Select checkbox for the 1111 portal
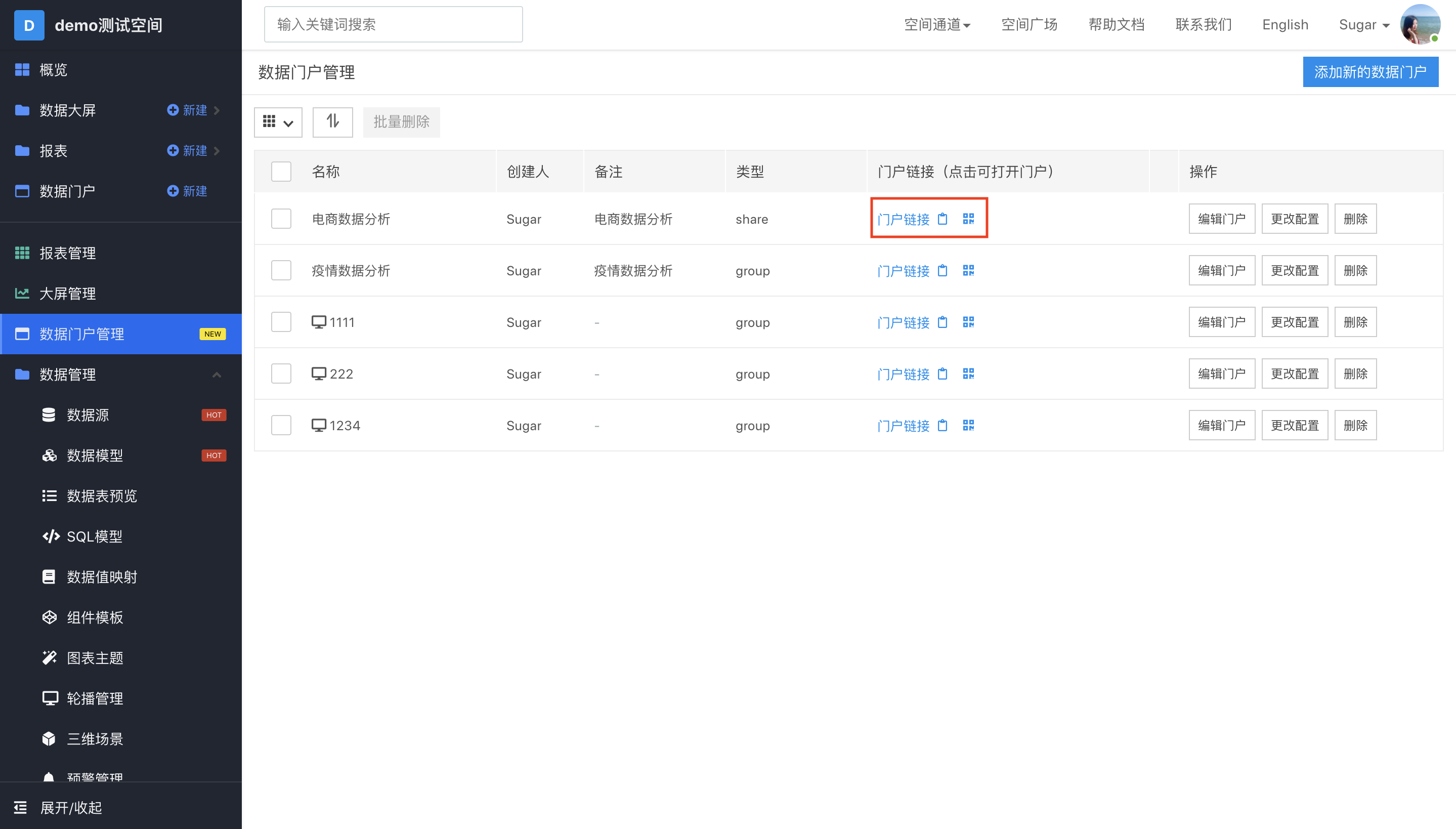Image resolution: width=1456 pixels, height=829 pixels. (281, 322)
